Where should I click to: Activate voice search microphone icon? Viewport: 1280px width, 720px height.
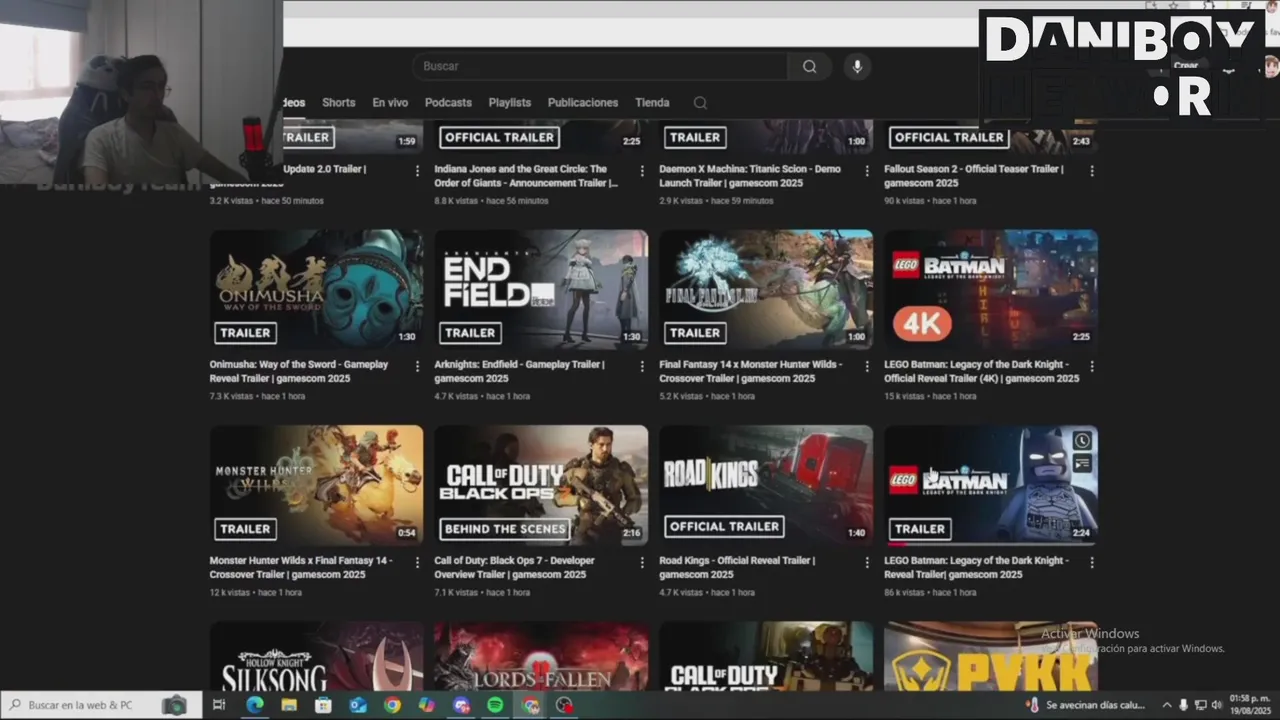[856, 67]
